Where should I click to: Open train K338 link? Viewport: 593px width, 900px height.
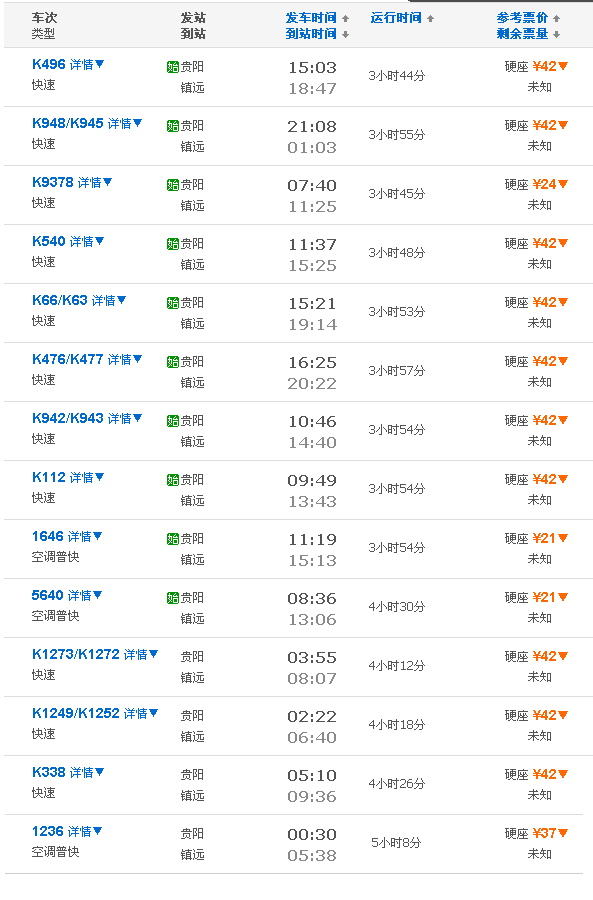point(49,773)
